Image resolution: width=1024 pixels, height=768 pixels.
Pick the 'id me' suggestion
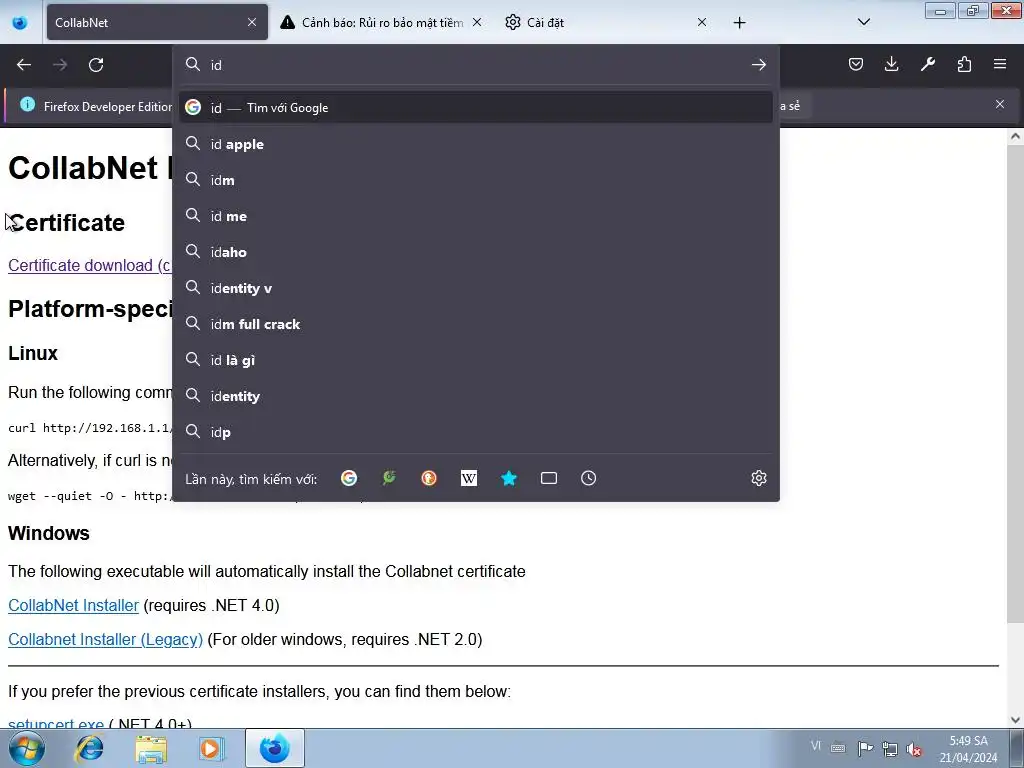tap(476, 216)
